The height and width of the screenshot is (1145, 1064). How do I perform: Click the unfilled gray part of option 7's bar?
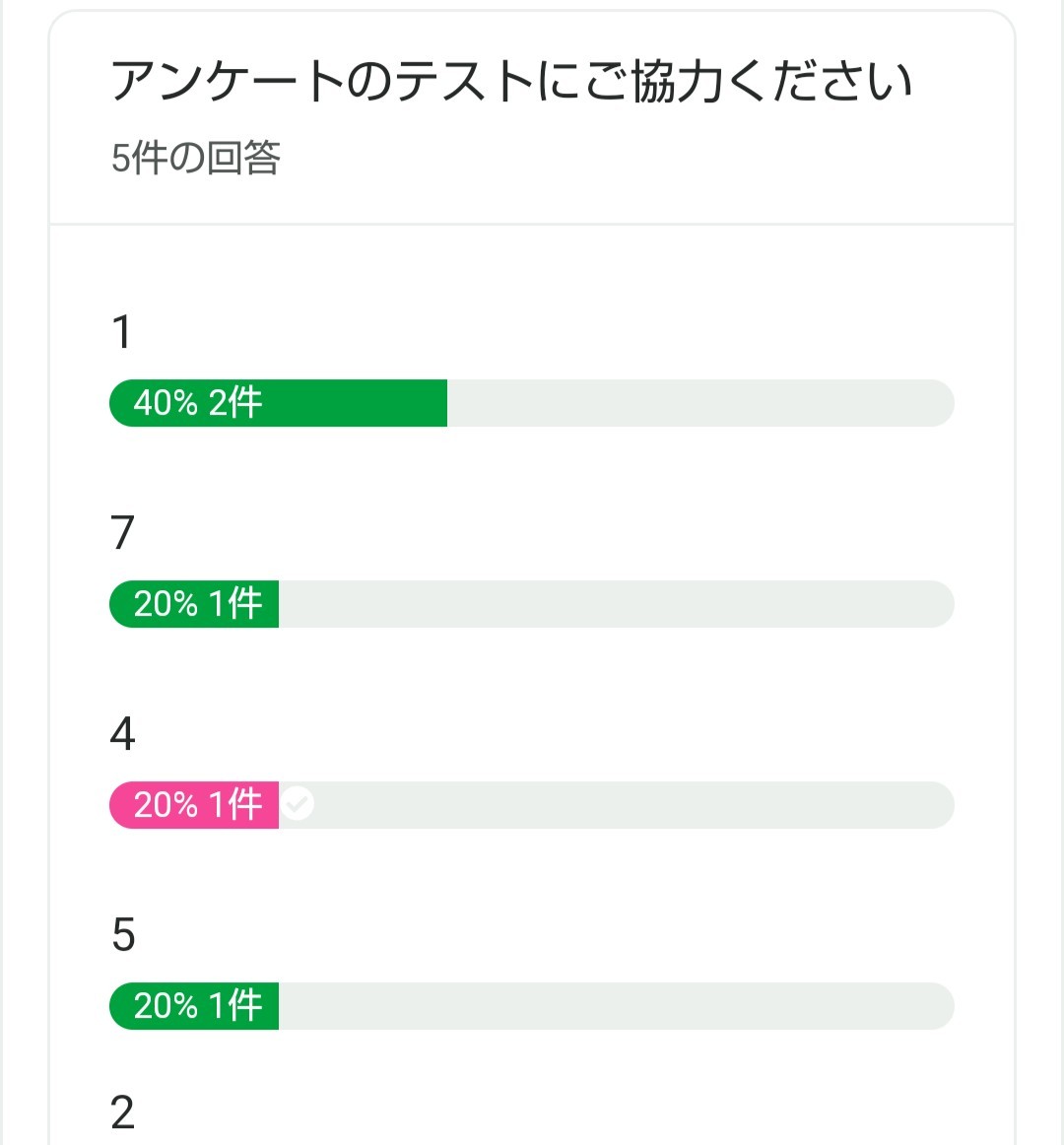click(x=616, y=604)
